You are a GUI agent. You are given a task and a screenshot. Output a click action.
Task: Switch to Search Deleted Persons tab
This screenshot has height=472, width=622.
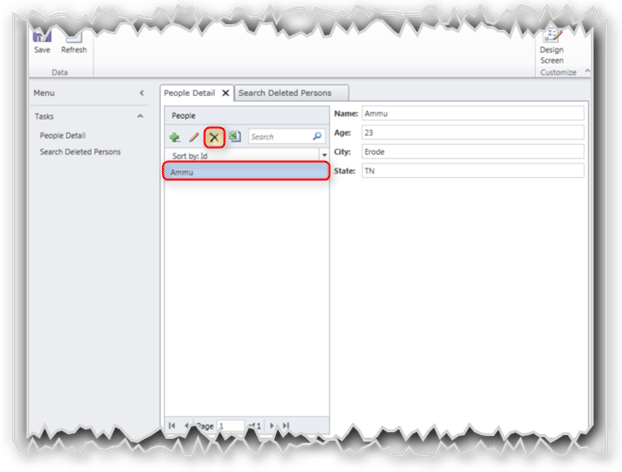(x=291, y=93)
